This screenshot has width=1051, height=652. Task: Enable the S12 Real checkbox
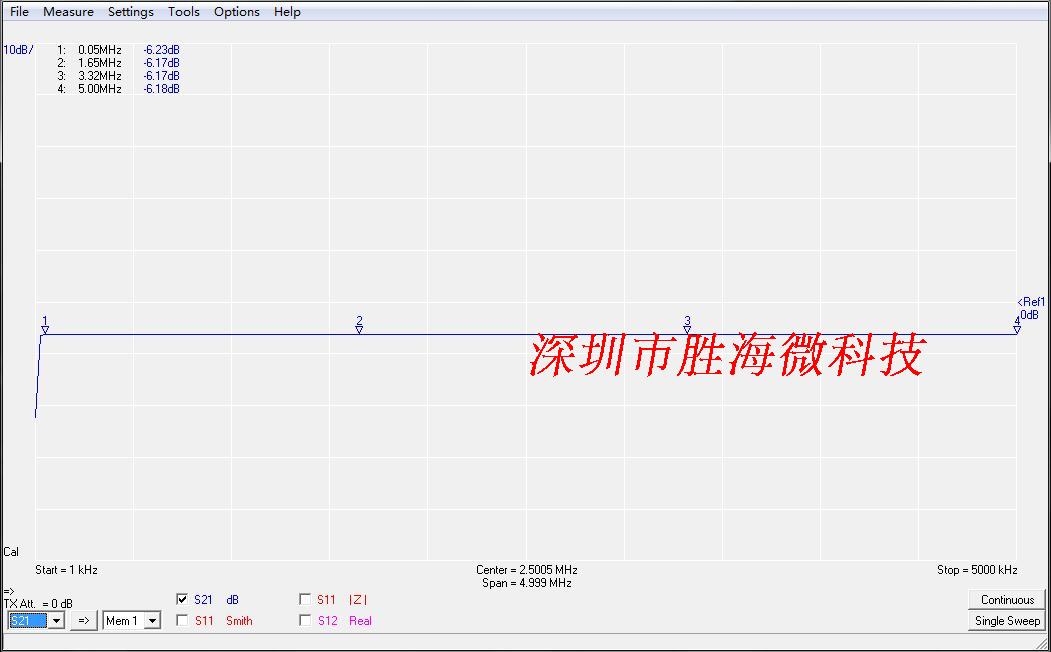tap(305, 621)
